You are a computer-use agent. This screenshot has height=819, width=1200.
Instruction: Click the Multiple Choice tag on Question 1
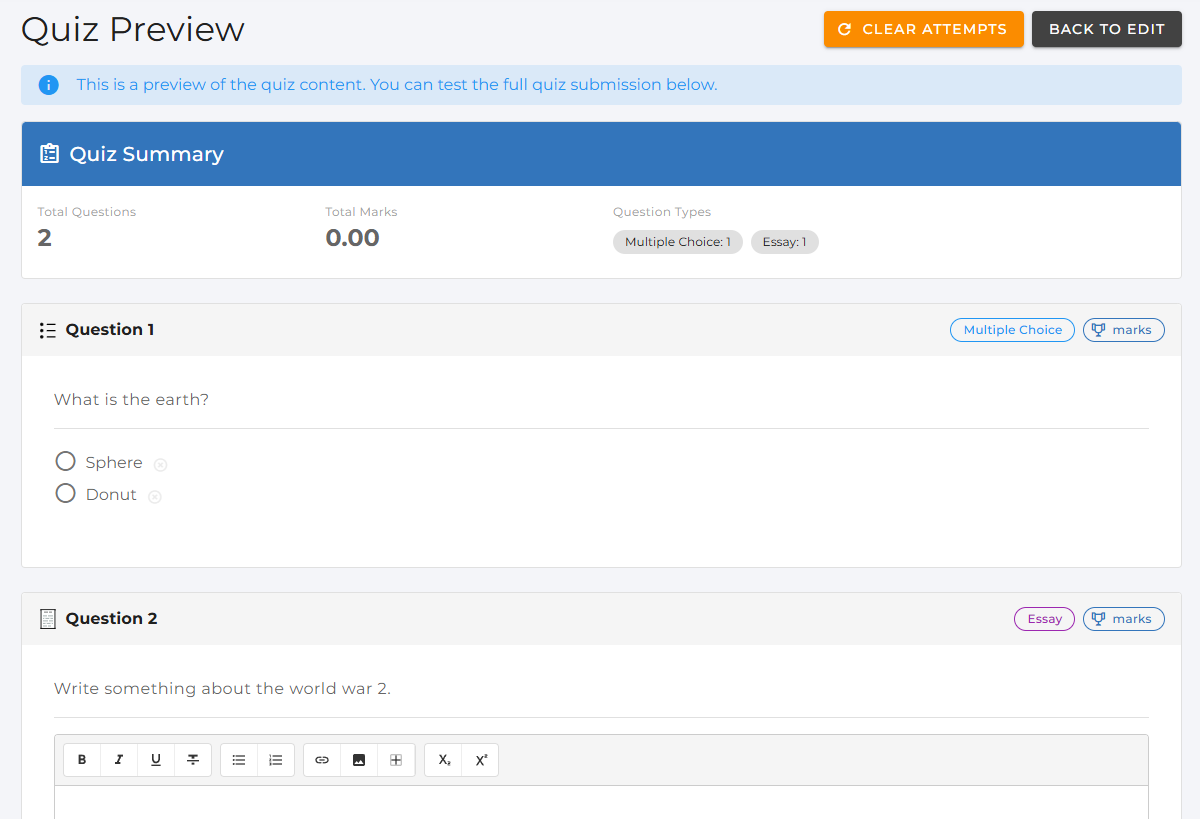pyautogui.click(x=1012, y=330)
